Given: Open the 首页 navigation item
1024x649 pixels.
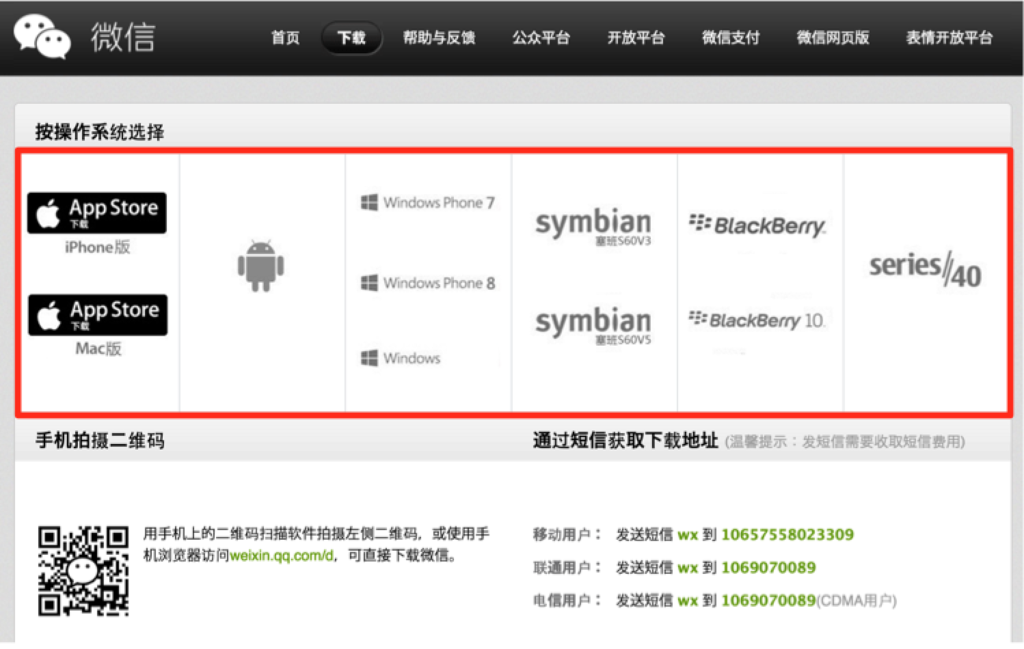Looking at the screenshot, I should 285,38.
